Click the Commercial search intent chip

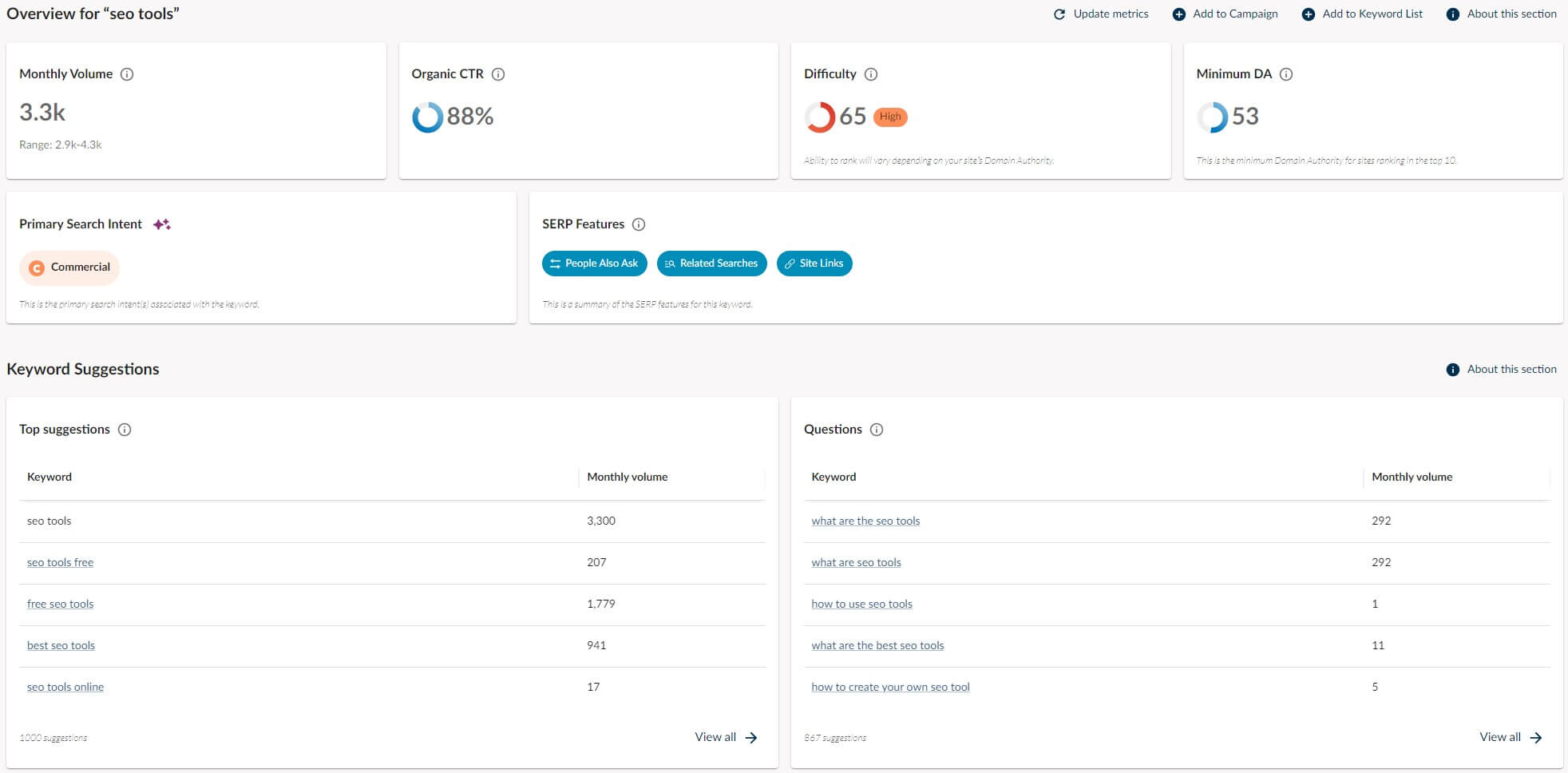point(69,268)
